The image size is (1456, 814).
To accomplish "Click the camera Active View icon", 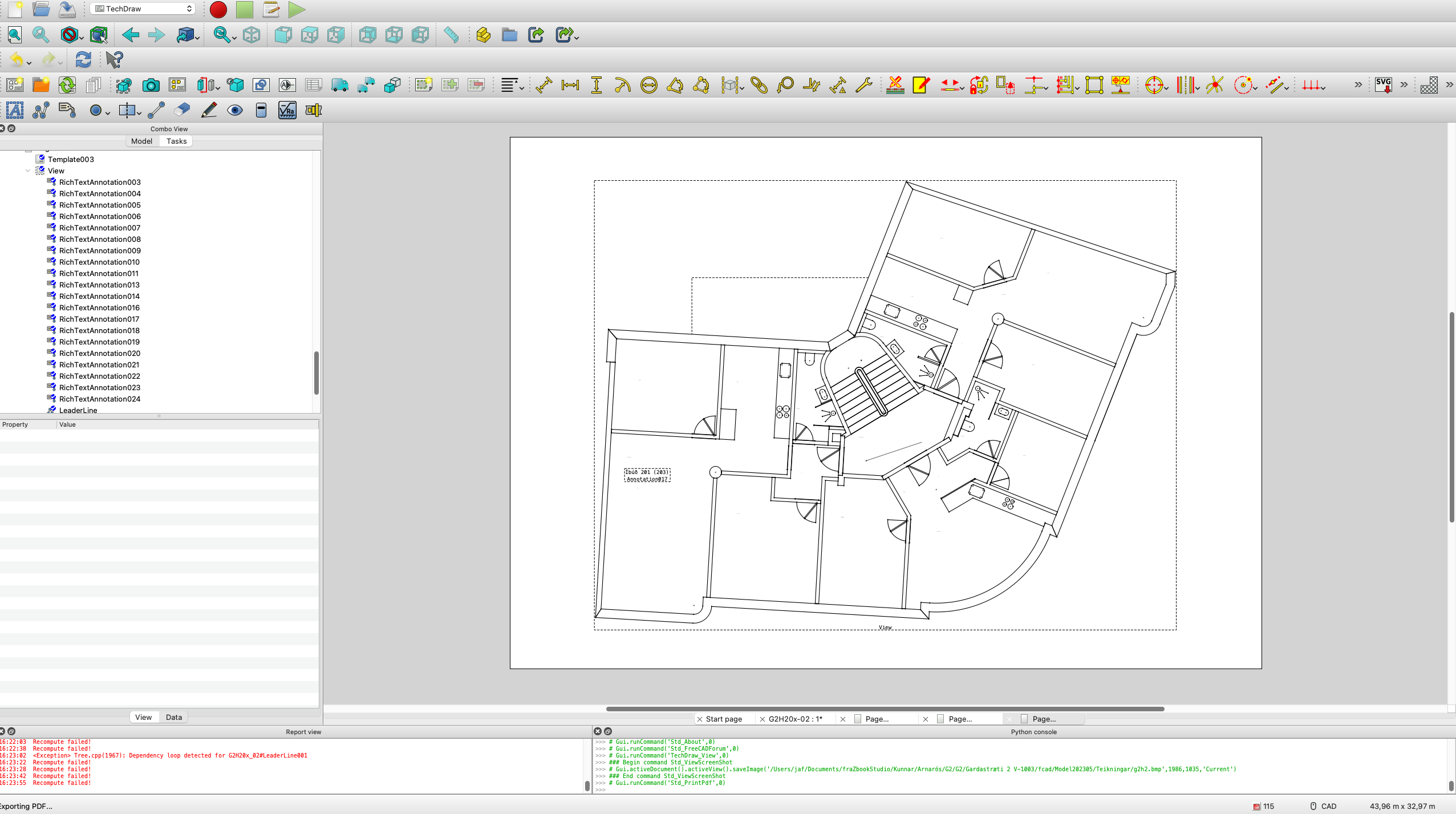I will point(151,86).
